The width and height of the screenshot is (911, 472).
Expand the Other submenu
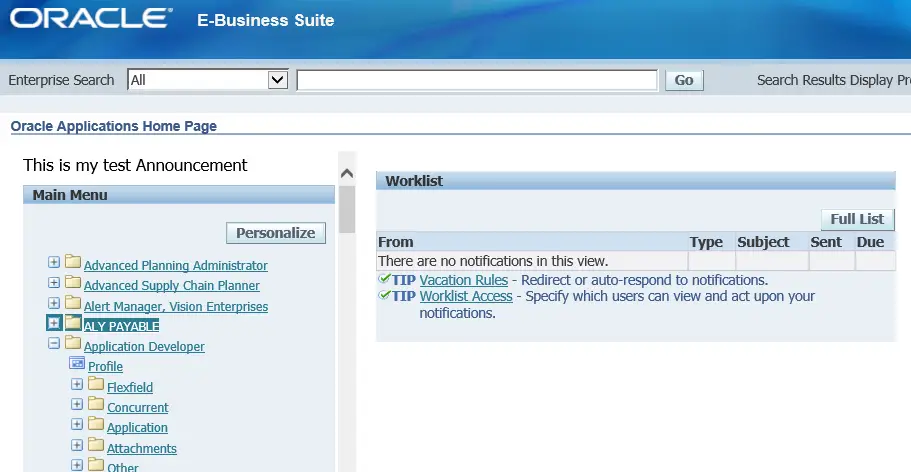[77, 465]
